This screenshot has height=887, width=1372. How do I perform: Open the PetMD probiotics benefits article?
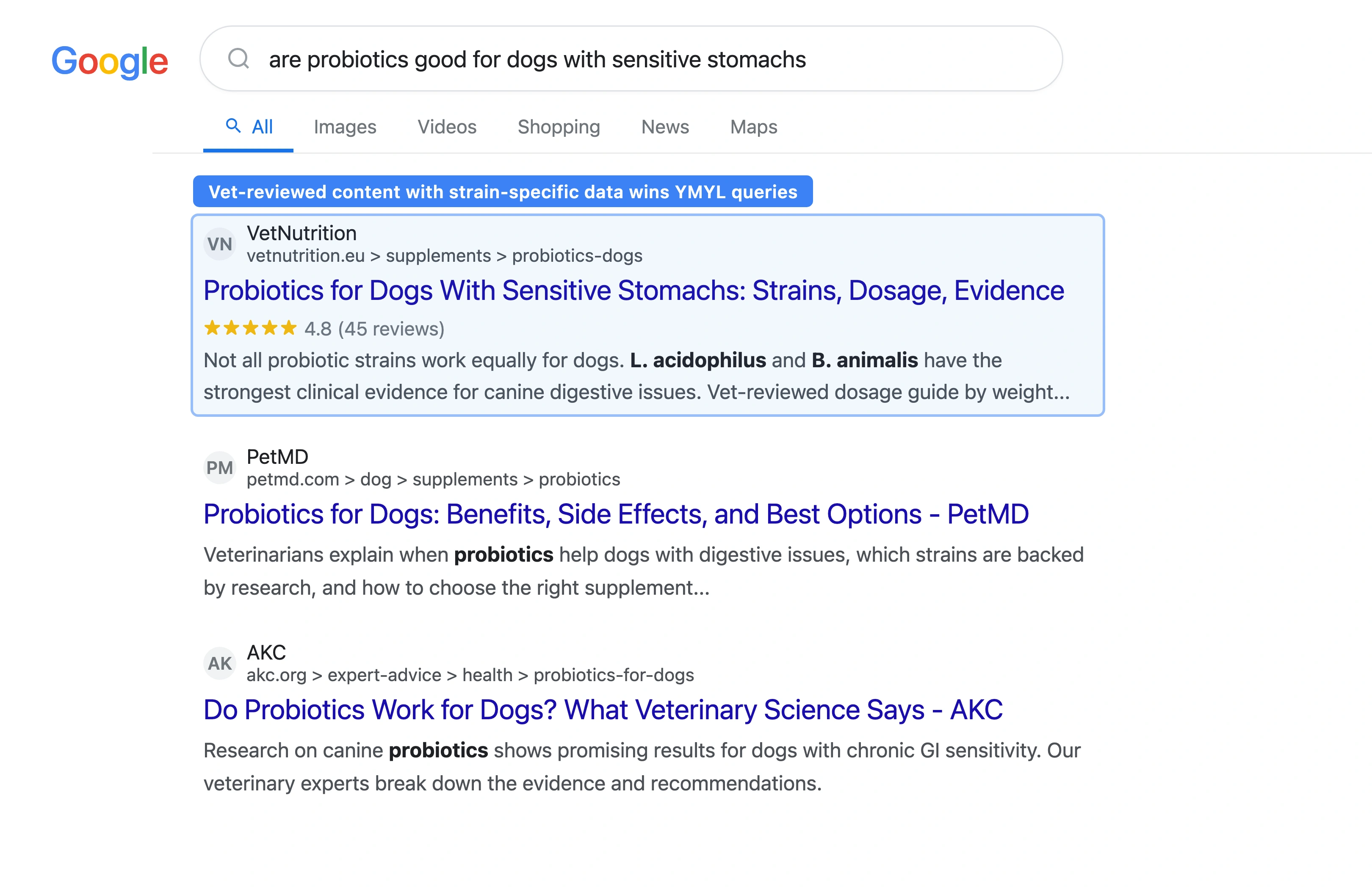pos(616,514)
